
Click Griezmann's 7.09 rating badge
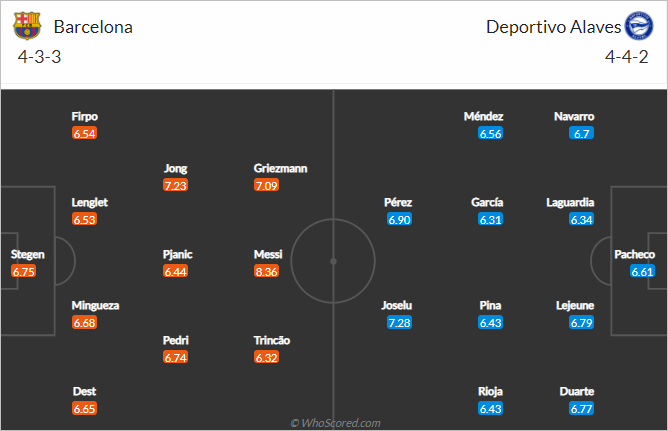coord(267,185)
